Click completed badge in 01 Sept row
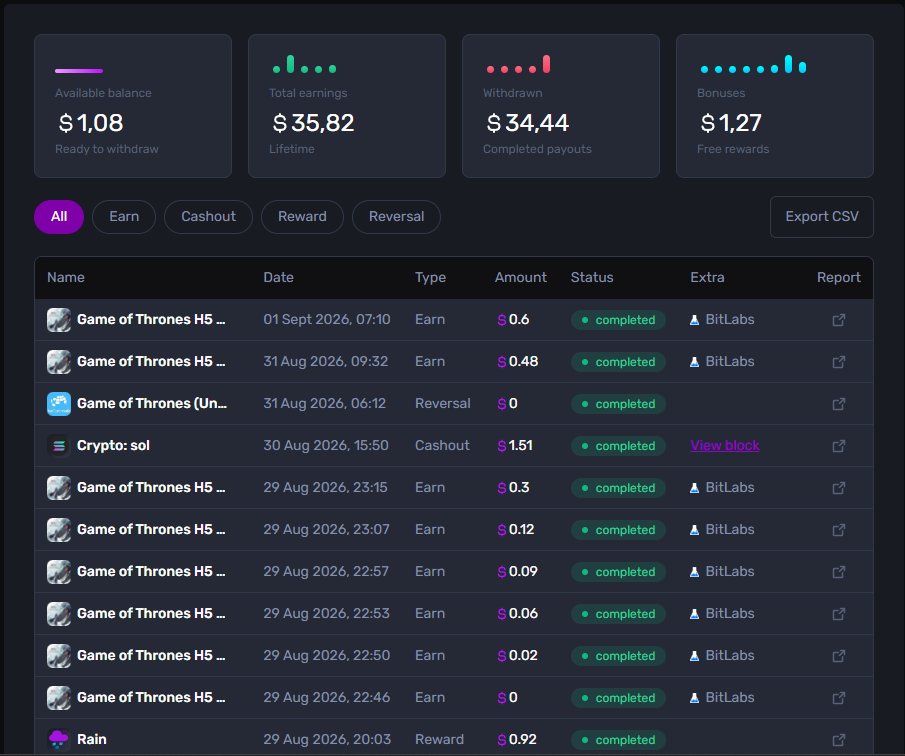Image resolution: width=905 pixels, height=756 pixels. click(618, 320)
